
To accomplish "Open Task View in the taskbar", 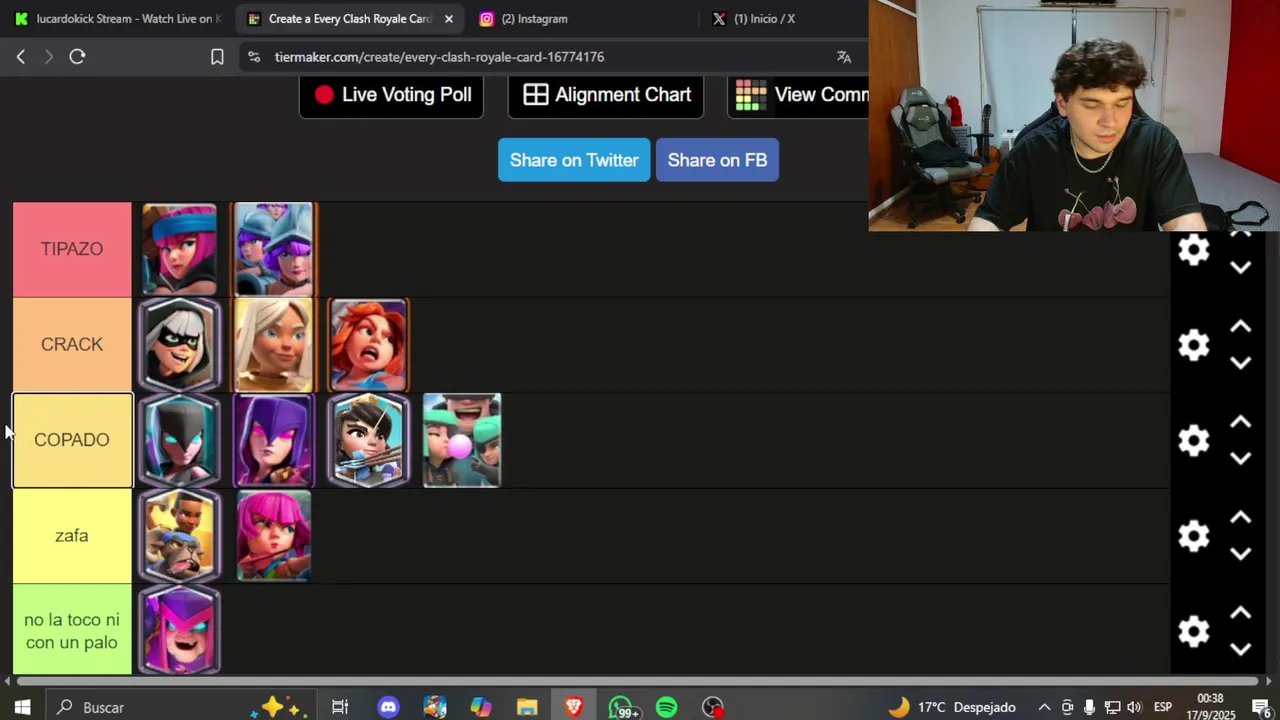I will point(340,707).
